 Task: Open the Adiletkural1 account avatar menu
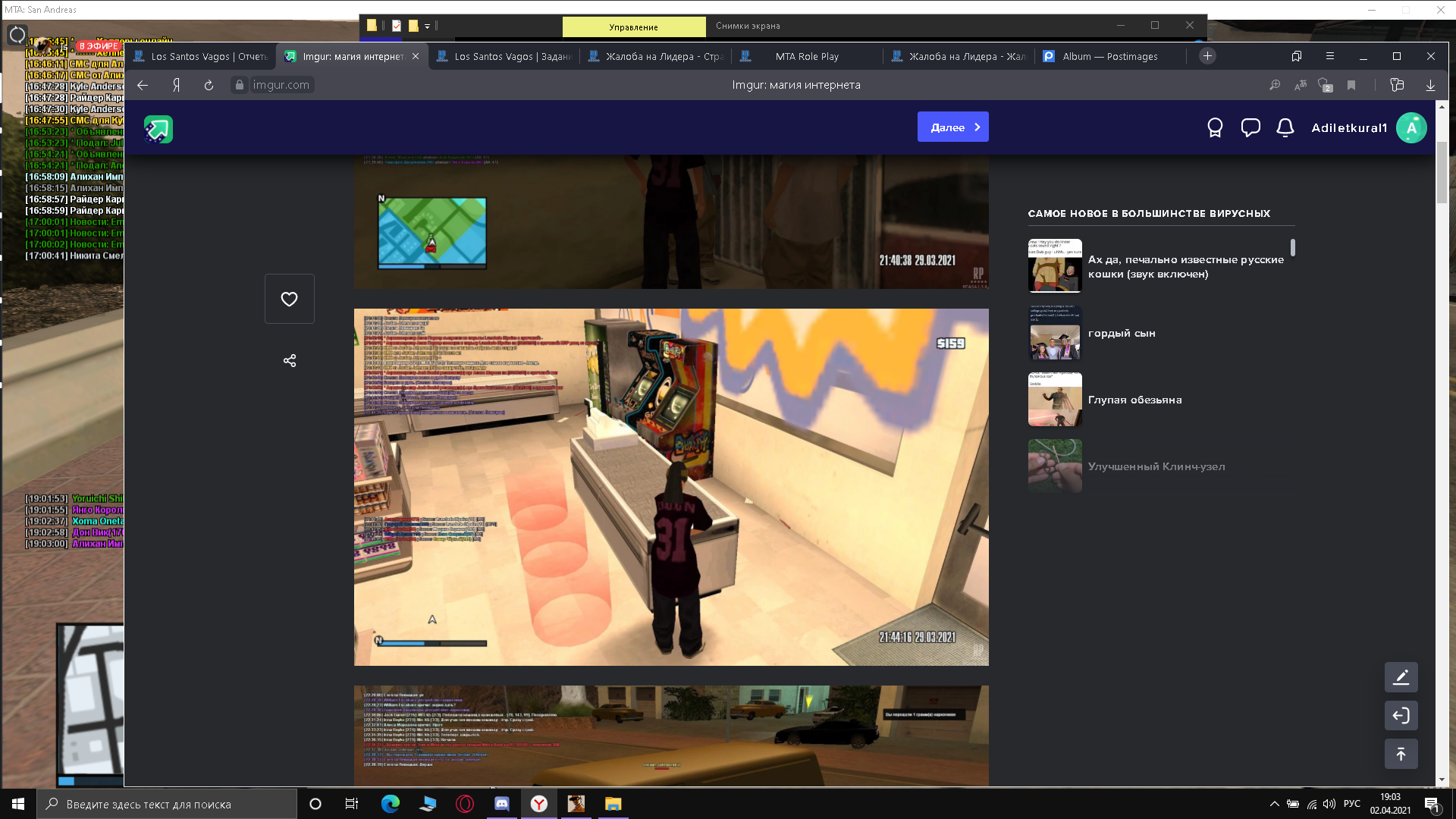tap(1411, 127)
